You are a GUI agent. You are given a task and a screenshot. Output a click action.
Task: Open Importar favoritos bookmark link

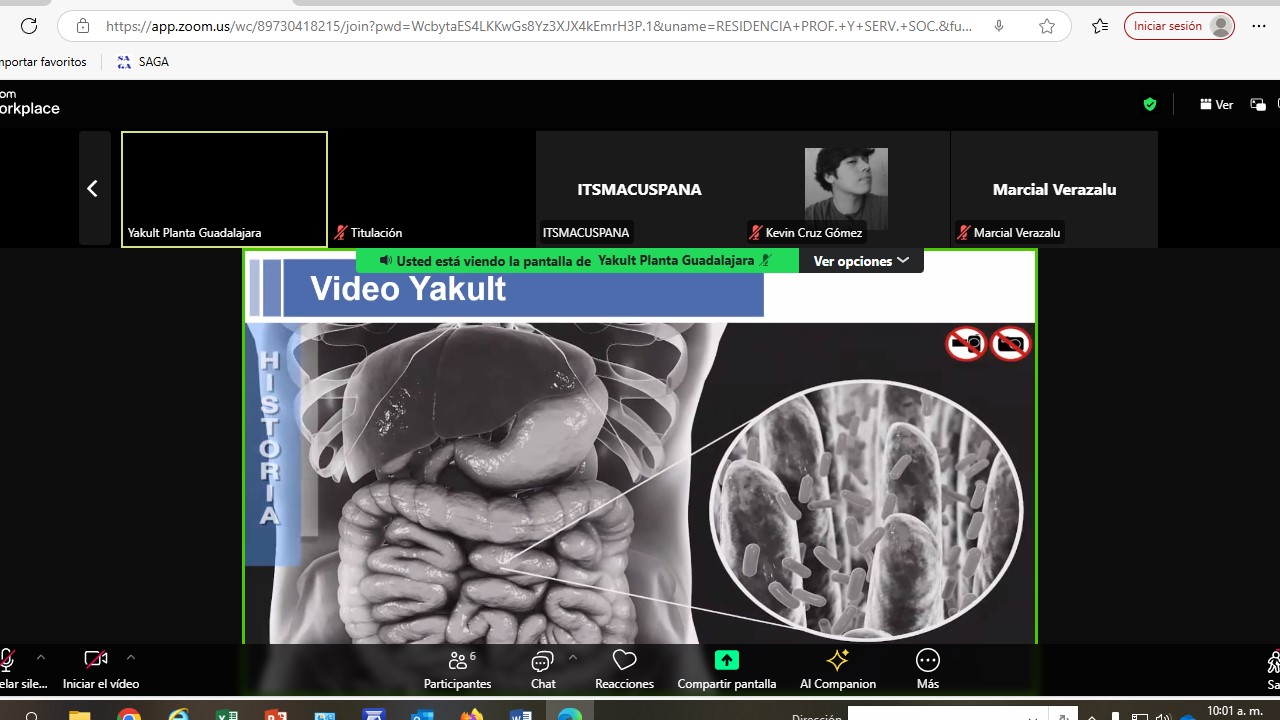[x=43, y=62]
